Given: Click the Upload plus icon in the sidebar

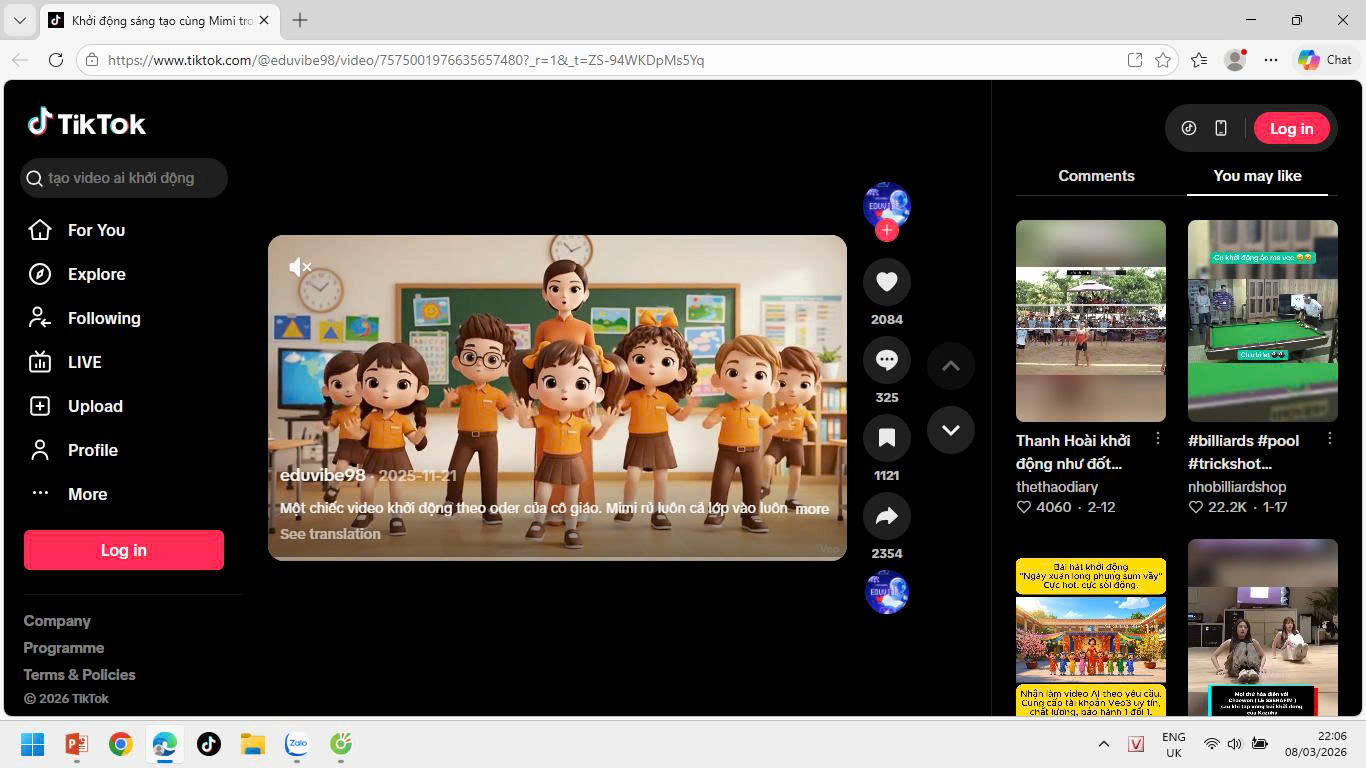Looking at the screenshot, I should click(x=40, y=406).
